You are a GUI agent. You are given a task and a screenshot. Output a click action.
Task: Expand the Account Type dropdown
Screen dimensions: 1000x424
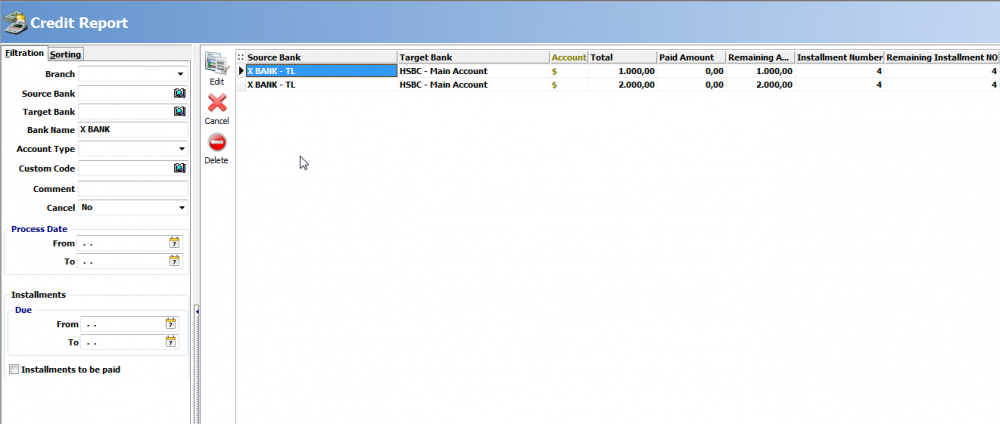180,149
